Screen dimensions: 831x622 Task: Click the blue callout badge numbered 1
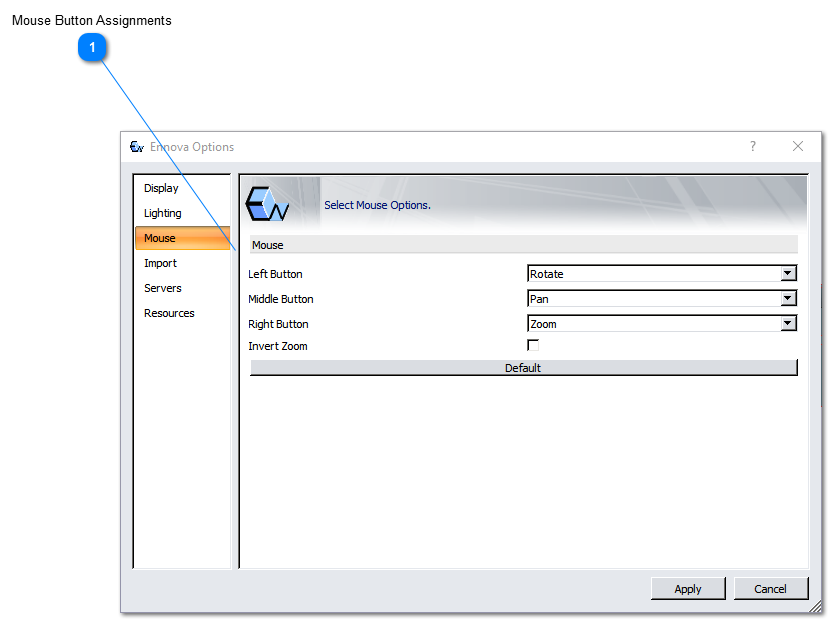pyautogui.click(x=93, y=47)
